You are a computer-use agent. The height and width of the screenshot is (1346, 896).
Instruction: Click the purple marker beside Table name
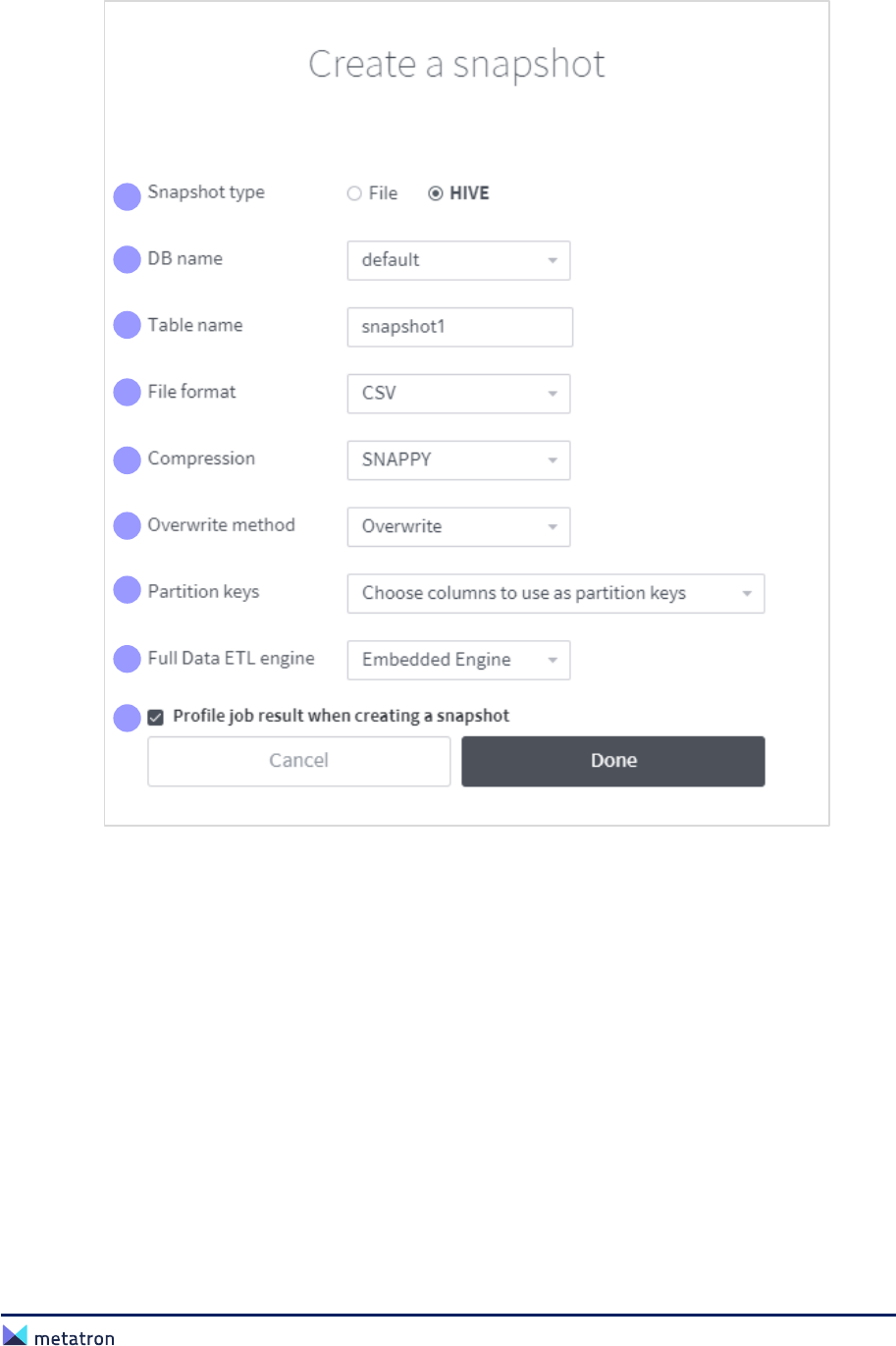point(128,325)
